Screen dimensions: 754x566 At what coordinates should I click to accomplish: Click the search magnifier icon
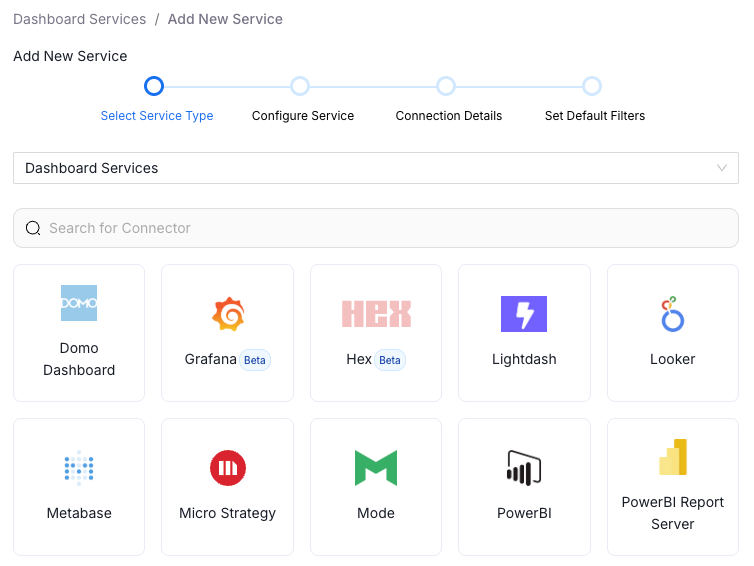tap(33, 228)
